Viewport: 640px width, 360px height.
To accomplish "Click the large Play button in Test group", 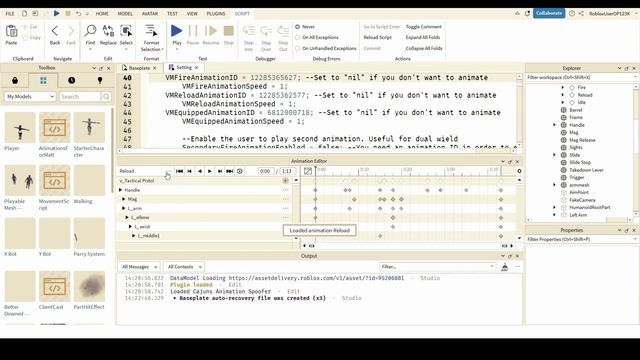I will tap(177, 31).
